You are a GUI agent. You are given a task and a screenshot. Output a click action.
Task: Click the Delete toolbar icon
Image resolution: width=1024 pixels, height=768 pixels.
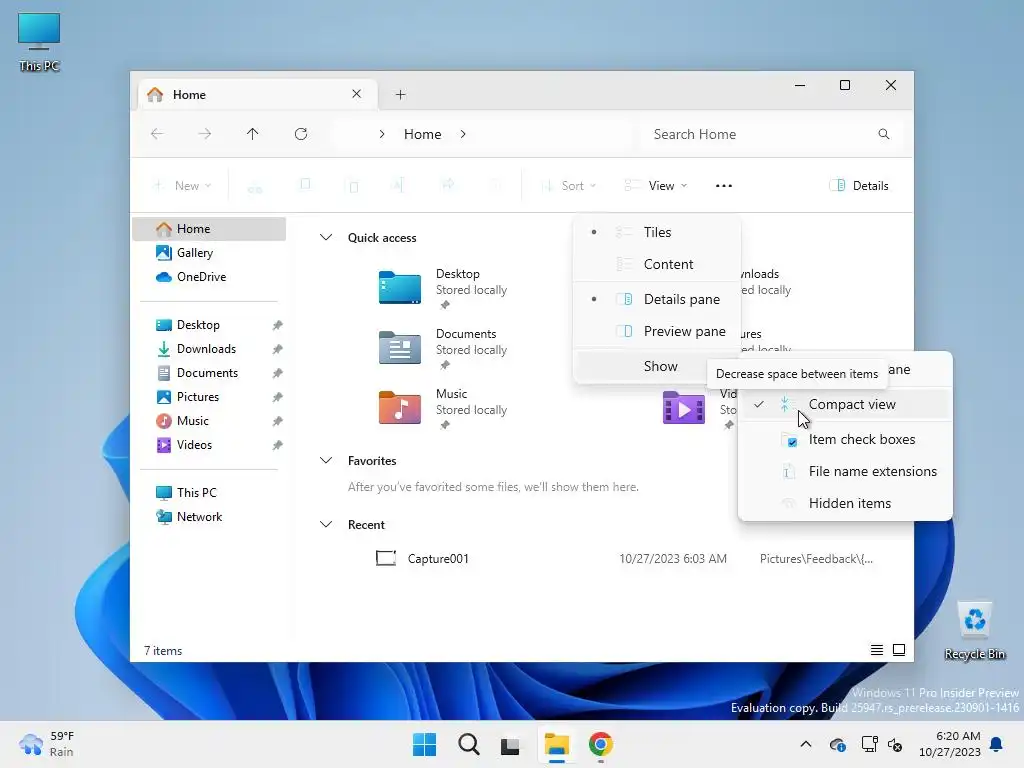pyautogui.click(x=496, y=185)
